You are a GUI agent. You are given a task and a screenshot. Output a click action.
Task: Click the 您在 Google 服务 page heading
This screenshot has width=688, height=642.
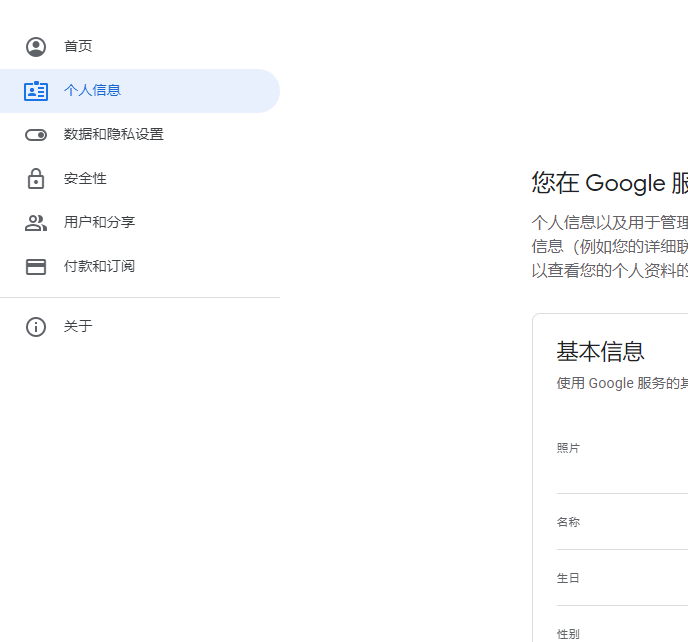click(609, 183)
